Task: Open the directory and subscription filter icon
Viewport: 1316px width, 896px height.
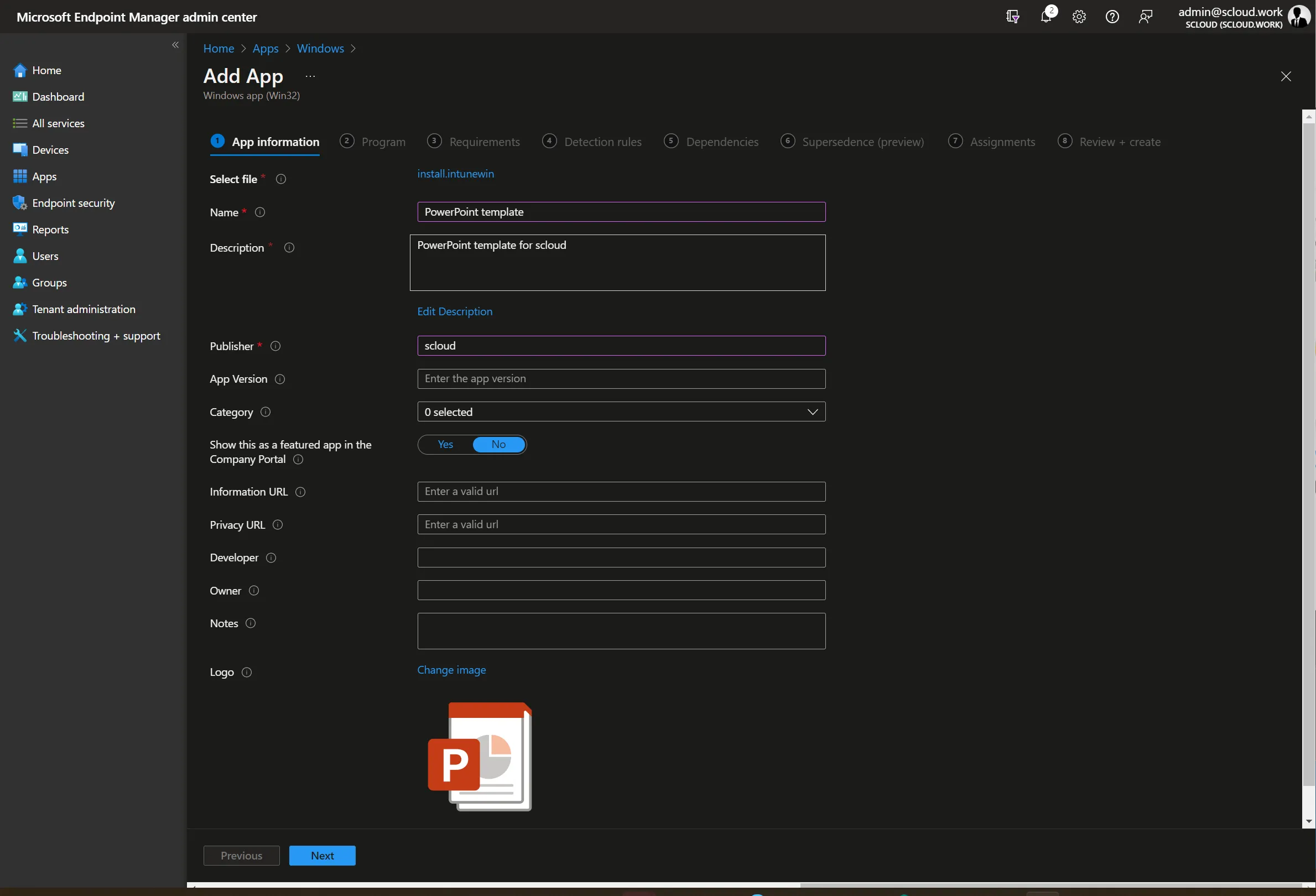Action: pos(1013,17)
